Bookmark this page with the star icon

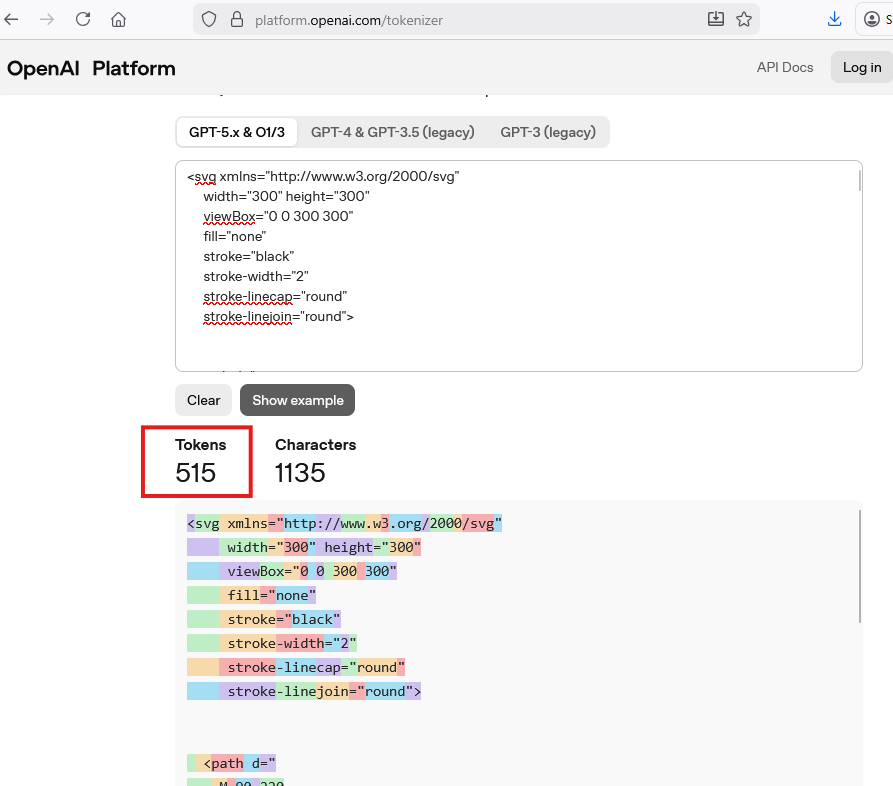pos(744,19)
